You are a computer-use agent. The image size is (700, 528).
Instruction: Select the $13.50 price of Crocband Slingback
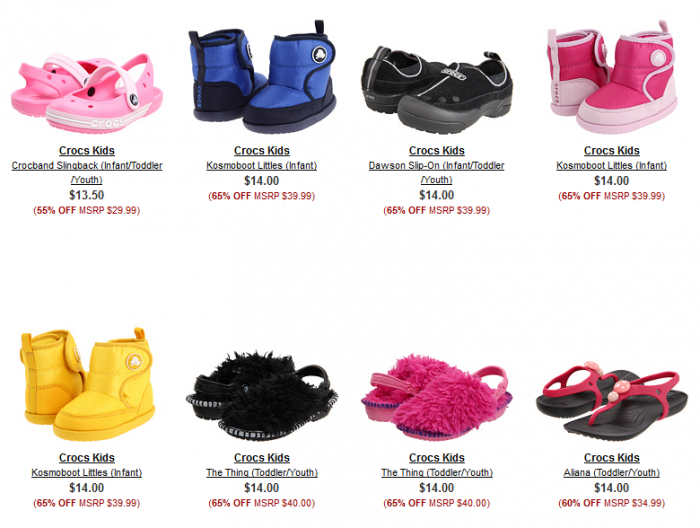tap(87, 195)
